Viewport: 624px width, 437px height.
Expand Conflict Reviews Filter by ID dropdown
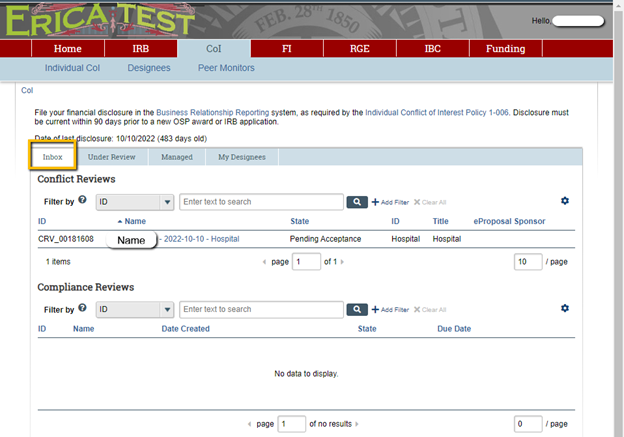(135, 202)
